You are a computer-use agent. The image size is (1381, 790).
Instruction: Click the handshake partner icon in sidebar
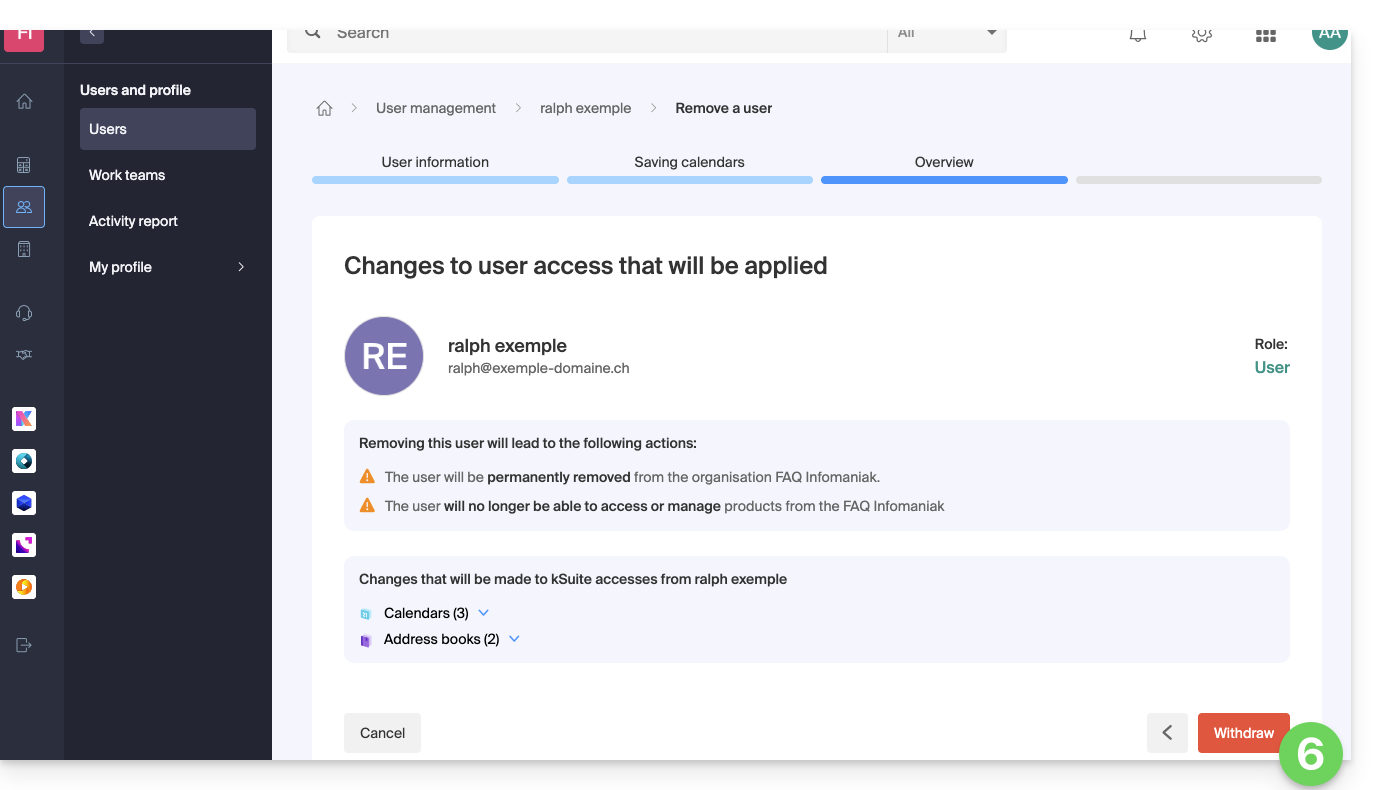[24, 355]
